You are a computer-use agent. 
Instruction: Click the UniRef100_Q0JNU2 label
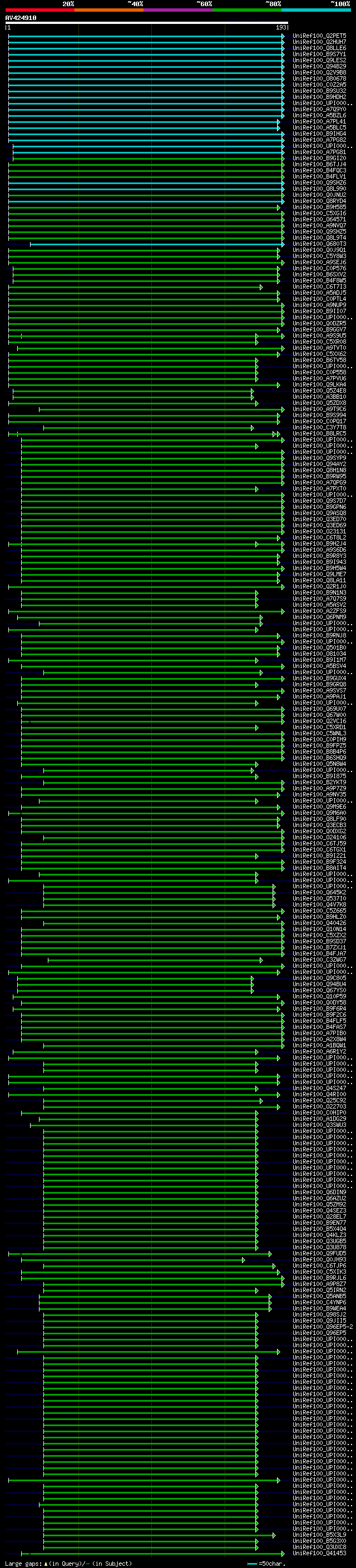click(319, 195)
